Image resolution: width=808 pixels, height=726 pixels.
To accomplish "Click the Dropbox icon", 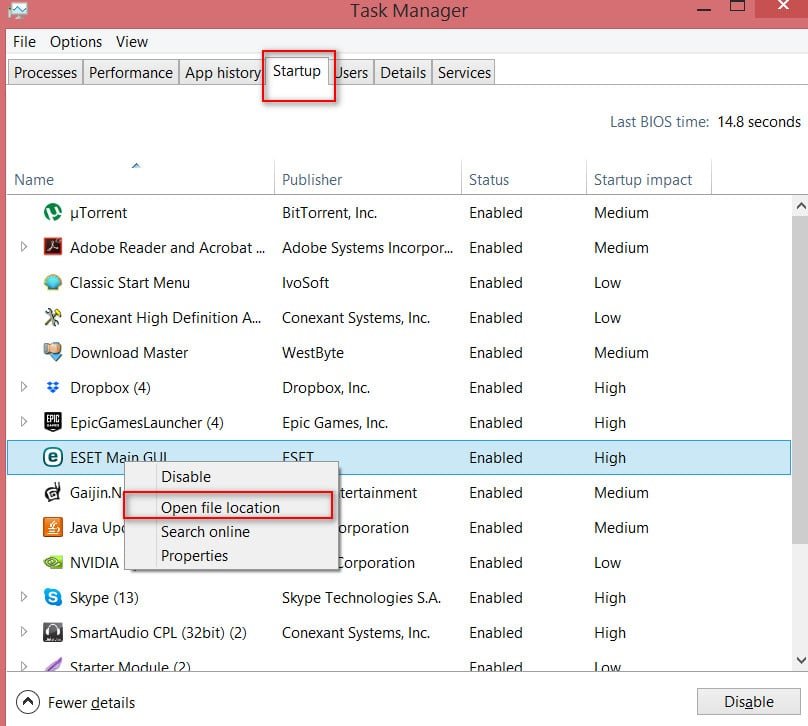I will click(53, 387).
